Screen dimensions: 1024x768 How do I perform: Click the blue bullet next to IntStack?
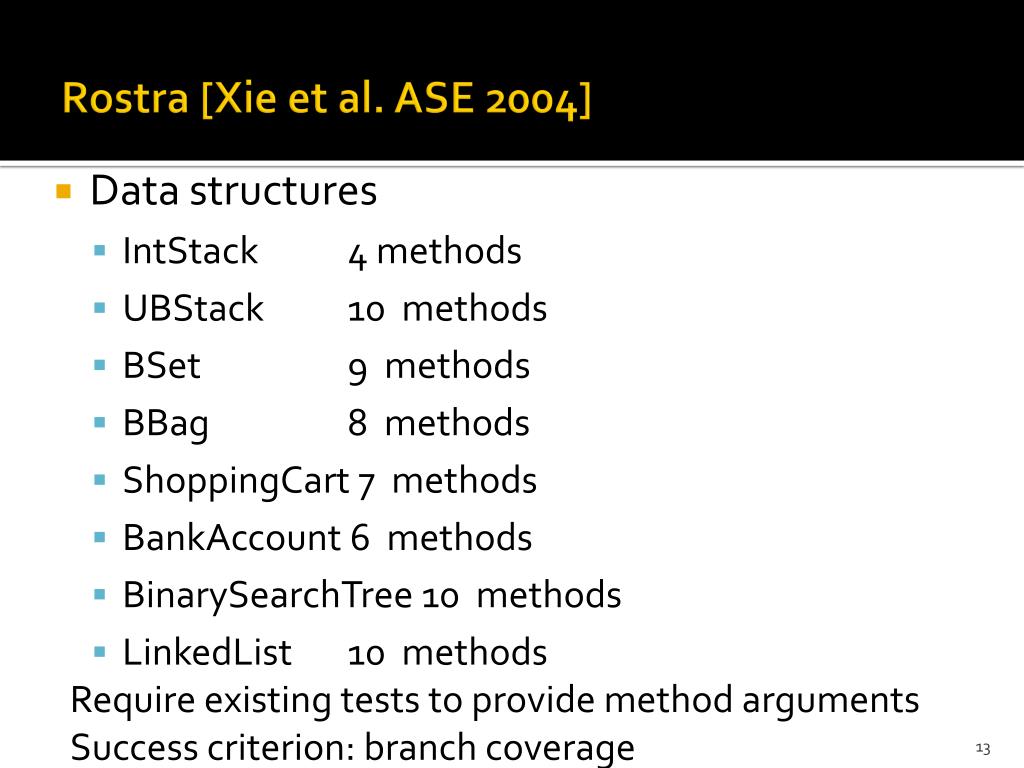(x=100, y=250)
